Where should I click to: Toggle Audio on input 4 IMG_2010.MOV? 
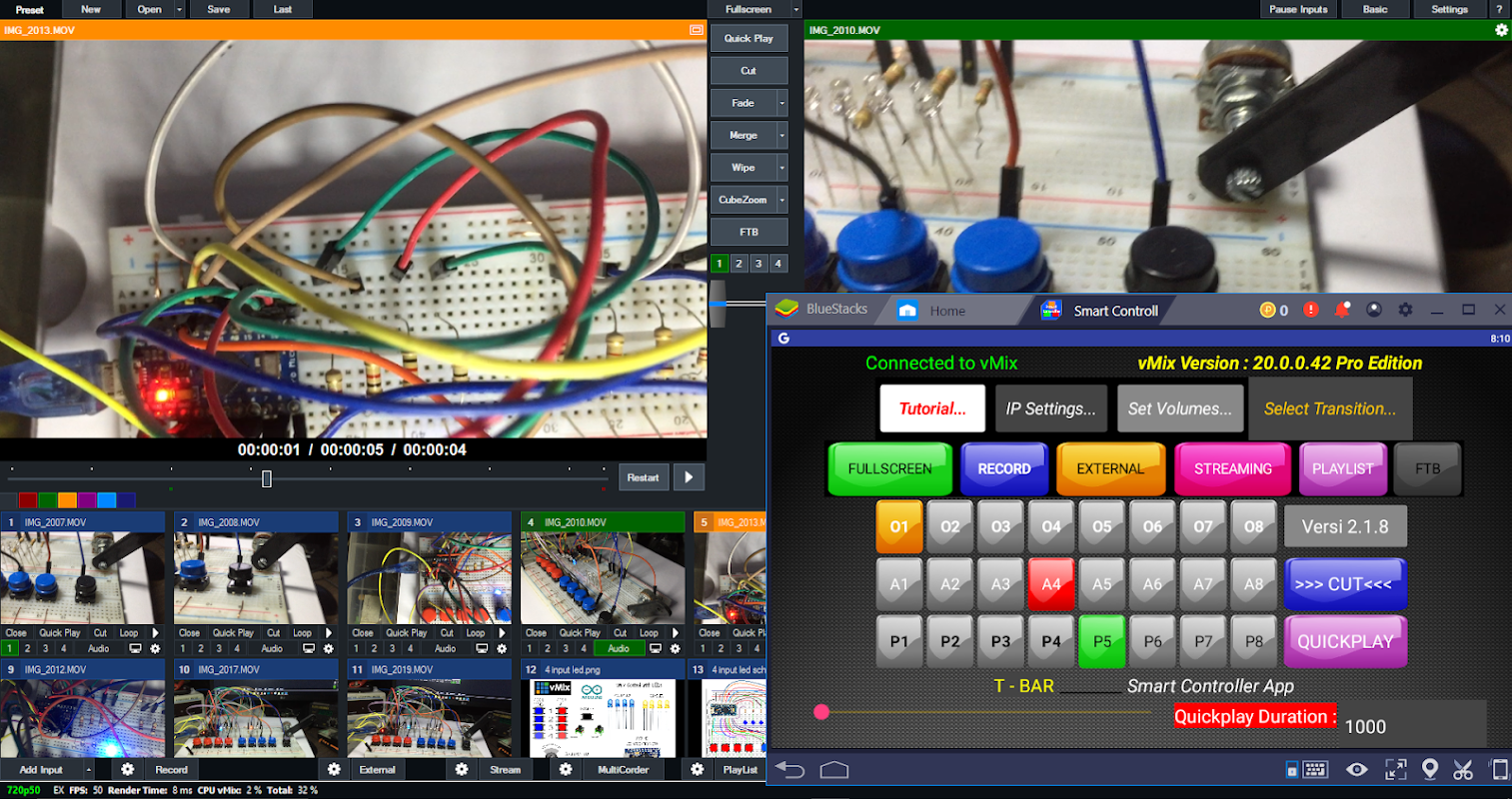pyautogui.click(x=619, y=648)
